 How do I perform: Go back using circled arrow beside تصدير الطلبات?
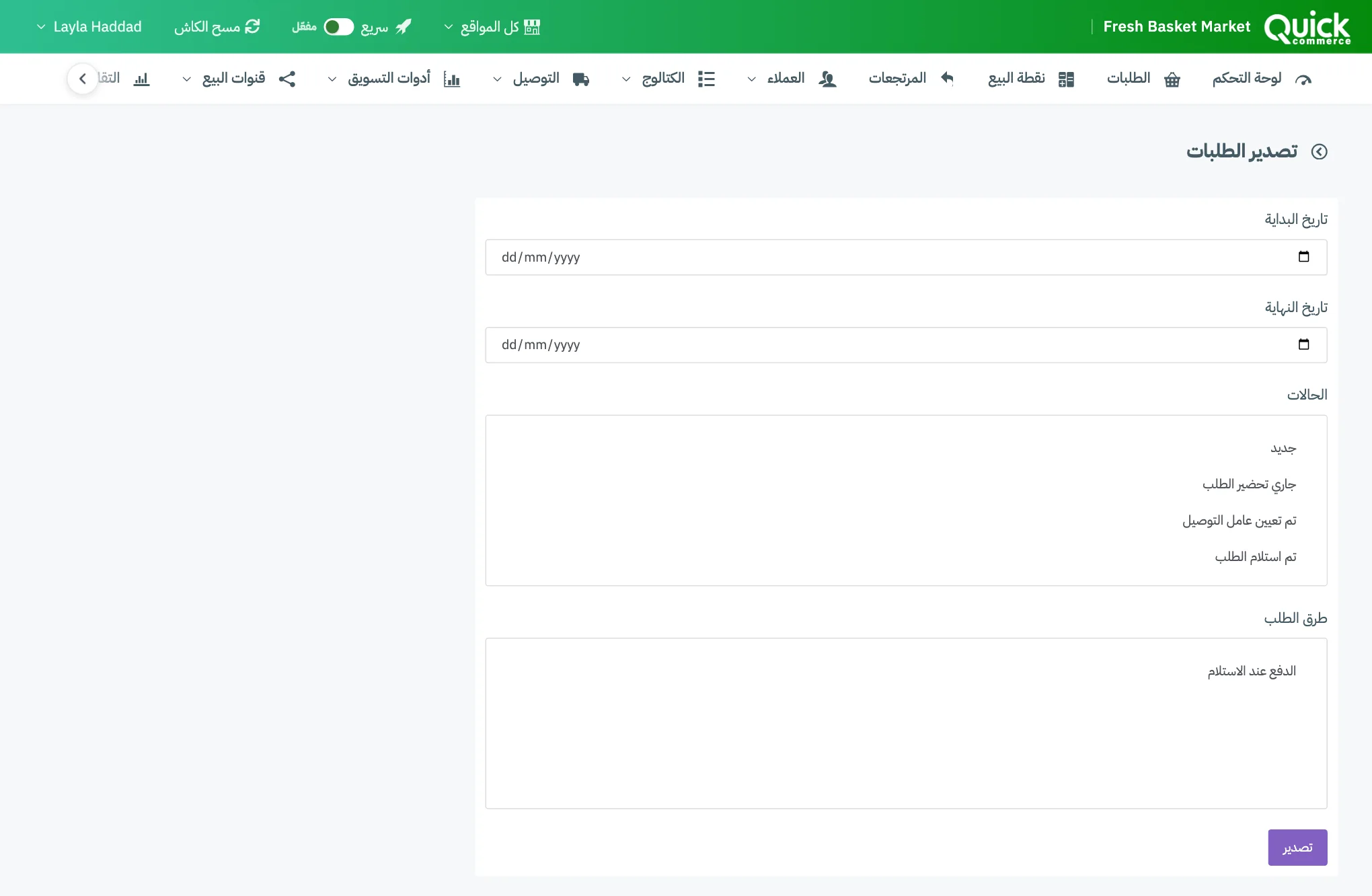pos(1320,151)
